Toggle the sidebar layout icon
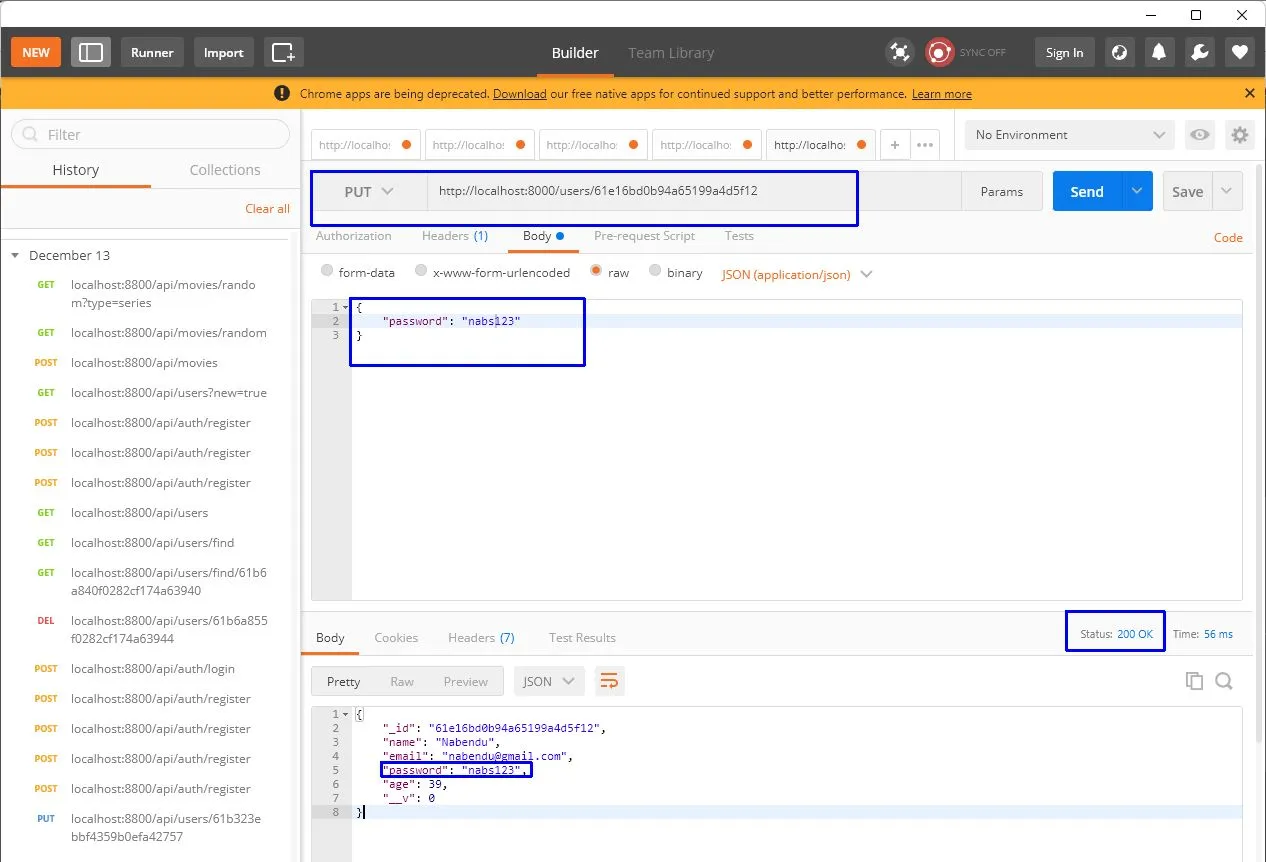The image size is (1266, 862). click(x=91, y=52)
